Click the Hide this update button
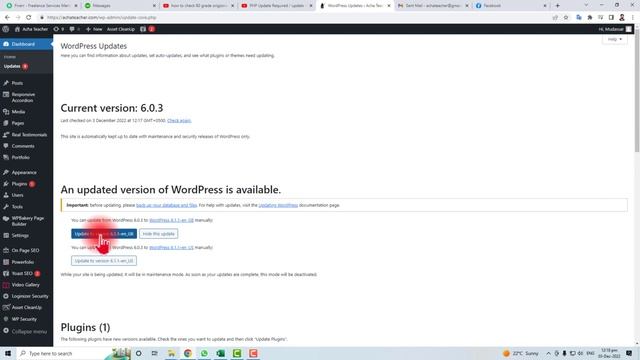The height and width of the screenshot is (360, 640). (x=159, y=234)
